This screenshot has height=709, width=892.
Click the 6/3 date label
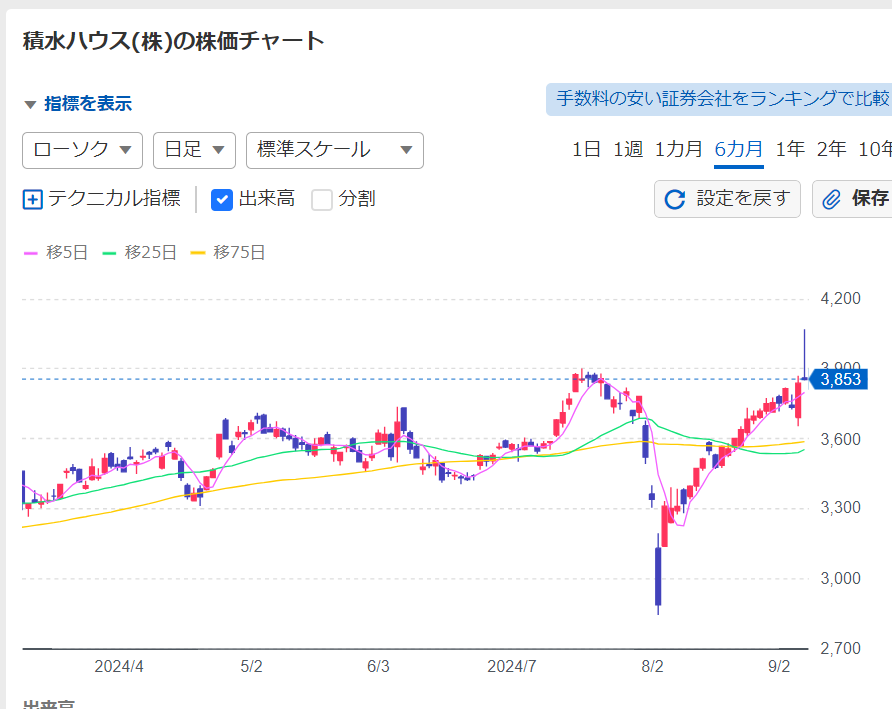(378, 666)
